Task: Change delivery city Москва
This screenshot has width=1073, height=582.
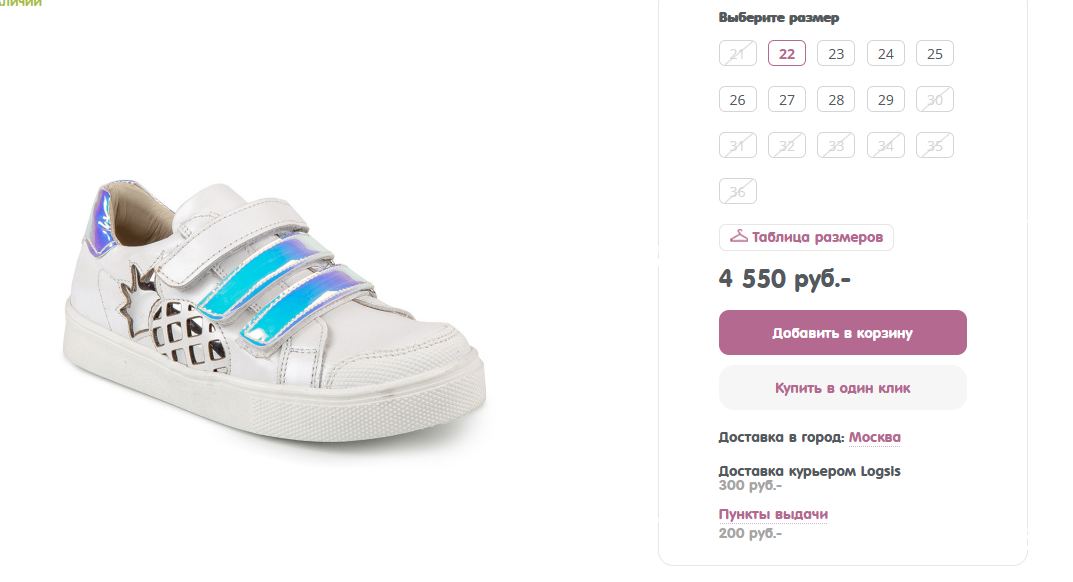Action: 875,437
